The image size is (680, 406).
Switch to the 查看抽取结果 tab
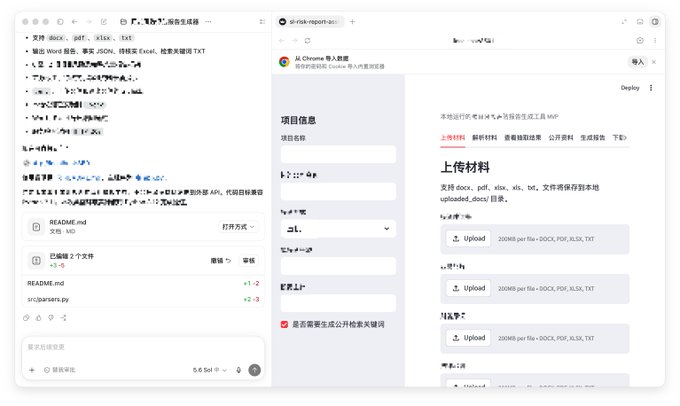pos(523,138)
